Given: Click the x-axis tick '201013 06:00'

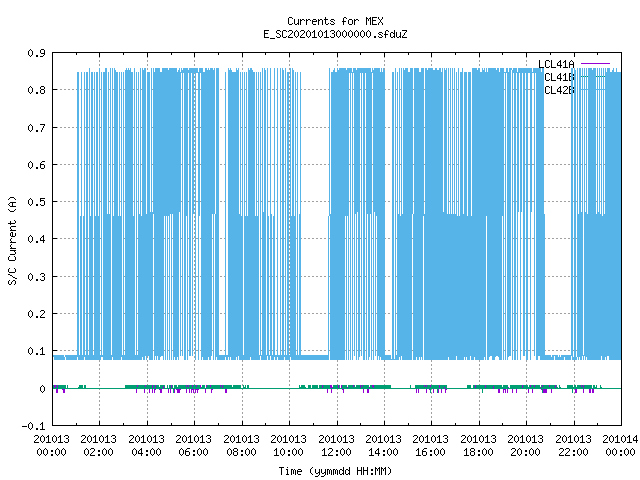Looking at the screenshot, I should 193,446.
